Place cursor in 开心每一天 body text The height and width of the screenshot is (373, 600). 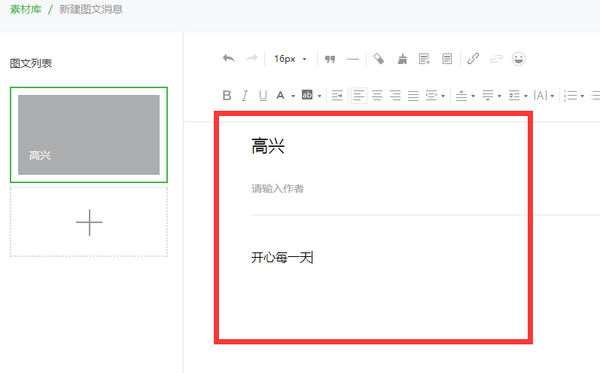(x=282, y=257)
